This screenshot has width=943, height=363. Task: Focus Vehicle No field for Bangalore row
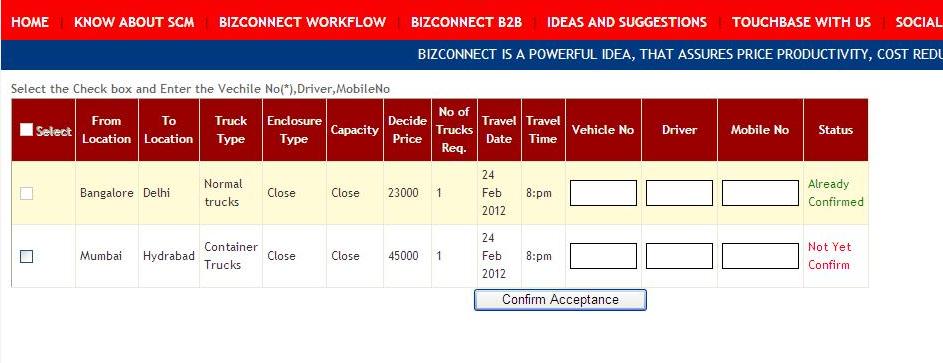[603, 193]
